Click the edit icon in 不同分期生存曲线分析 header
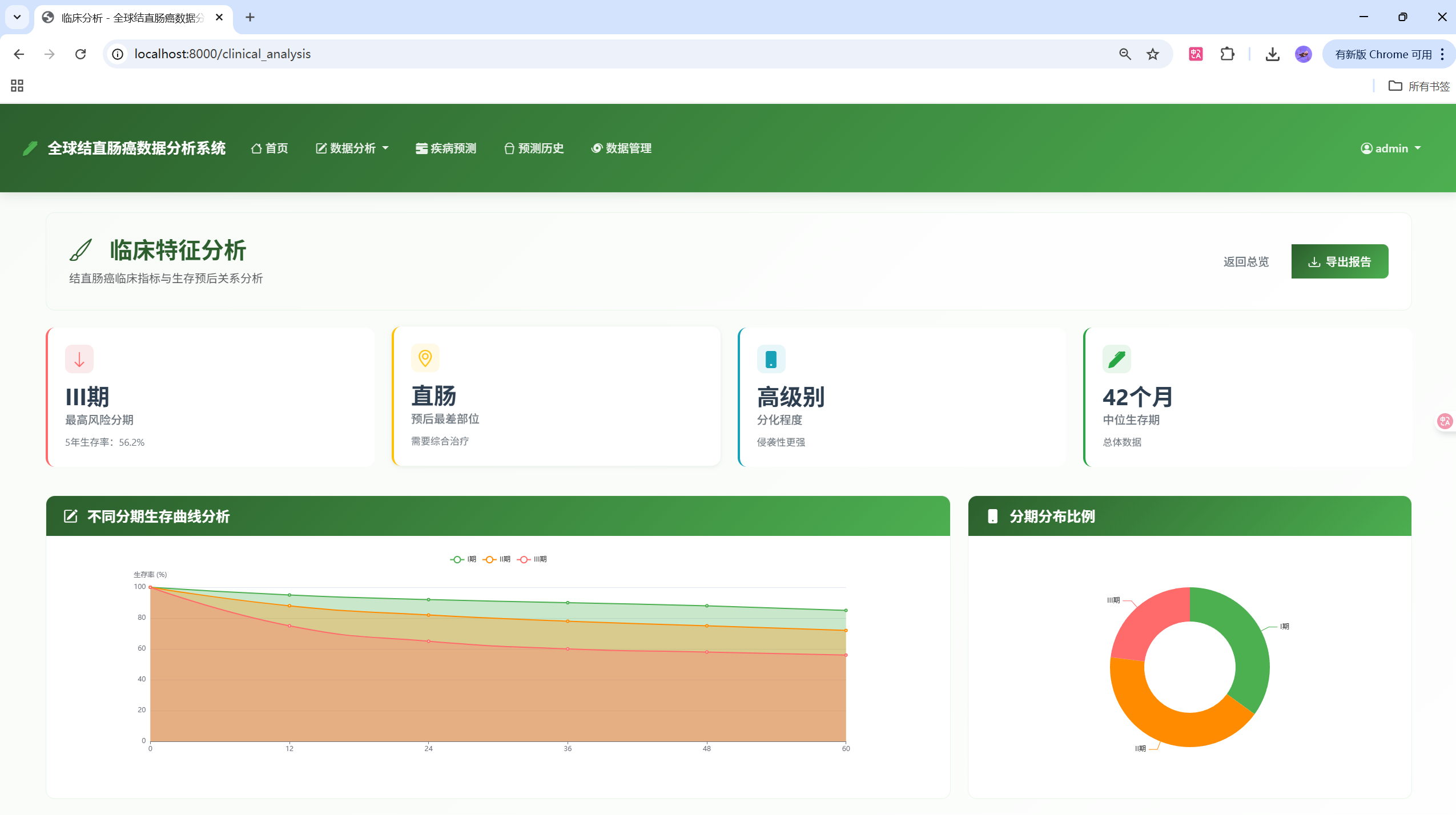Viewport: 1456px width, 815px height. 70,516
